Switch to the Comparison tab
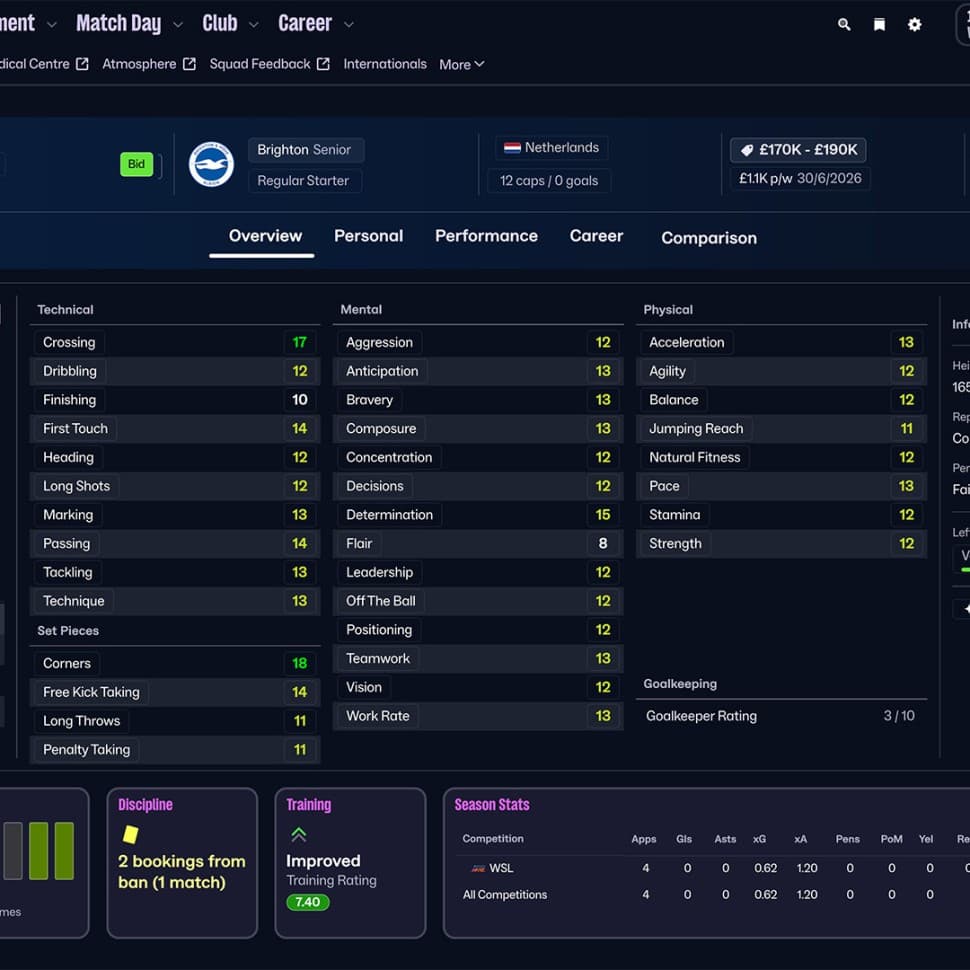The width and height of the screenshot is (970, 970). coord(708,238)
